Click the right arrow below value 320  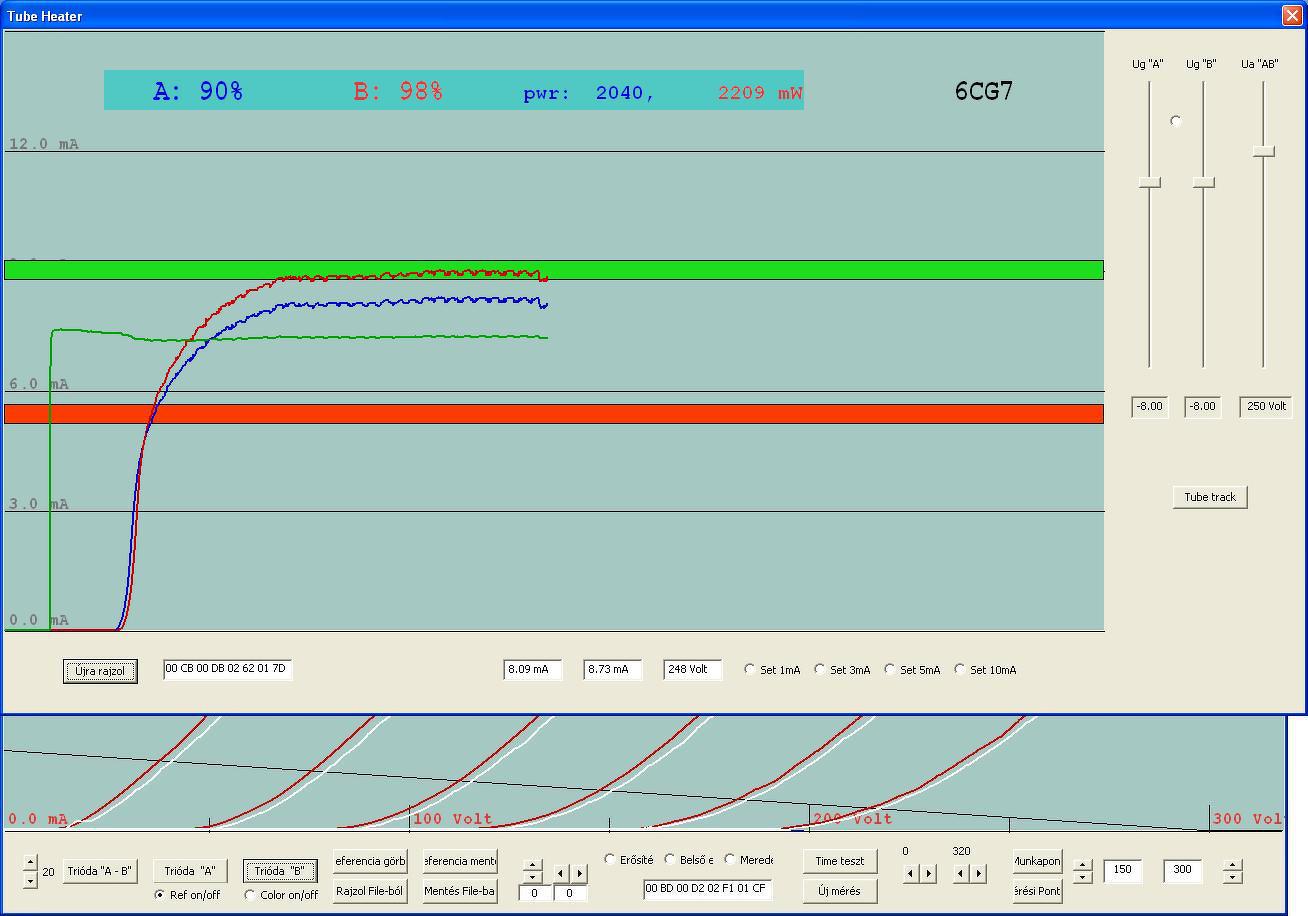pos(979,873)
